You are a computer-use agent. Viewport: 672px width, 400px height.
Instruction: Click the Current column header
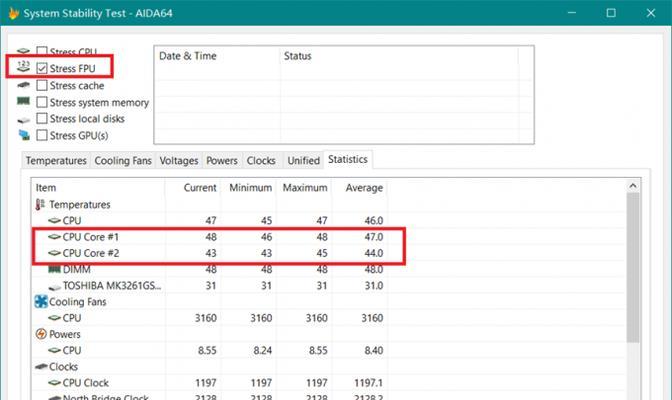pyautogui.click(x=192, y=188)
